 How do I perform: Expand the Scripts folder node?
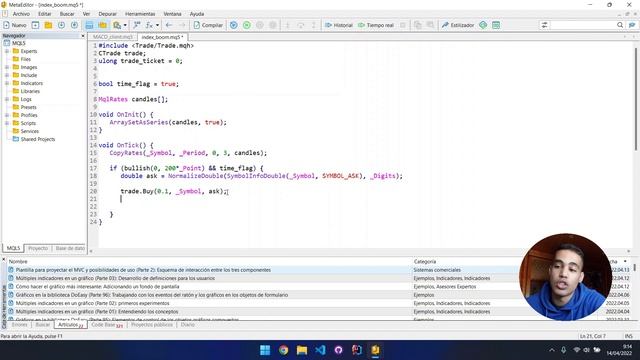(x=7, y=123)
